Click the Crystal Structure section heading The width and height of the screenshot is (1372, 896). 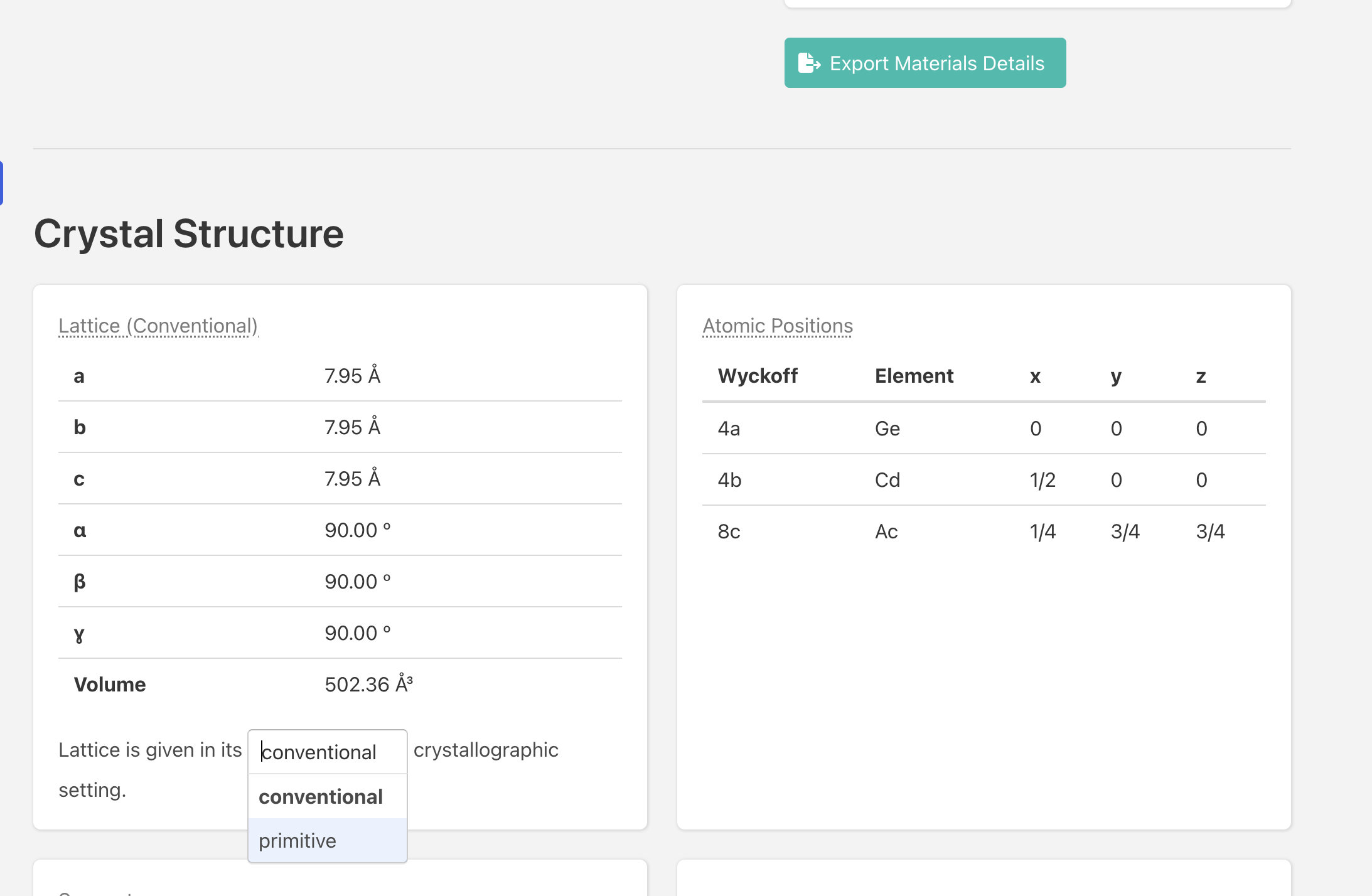(x=189, y=233)
